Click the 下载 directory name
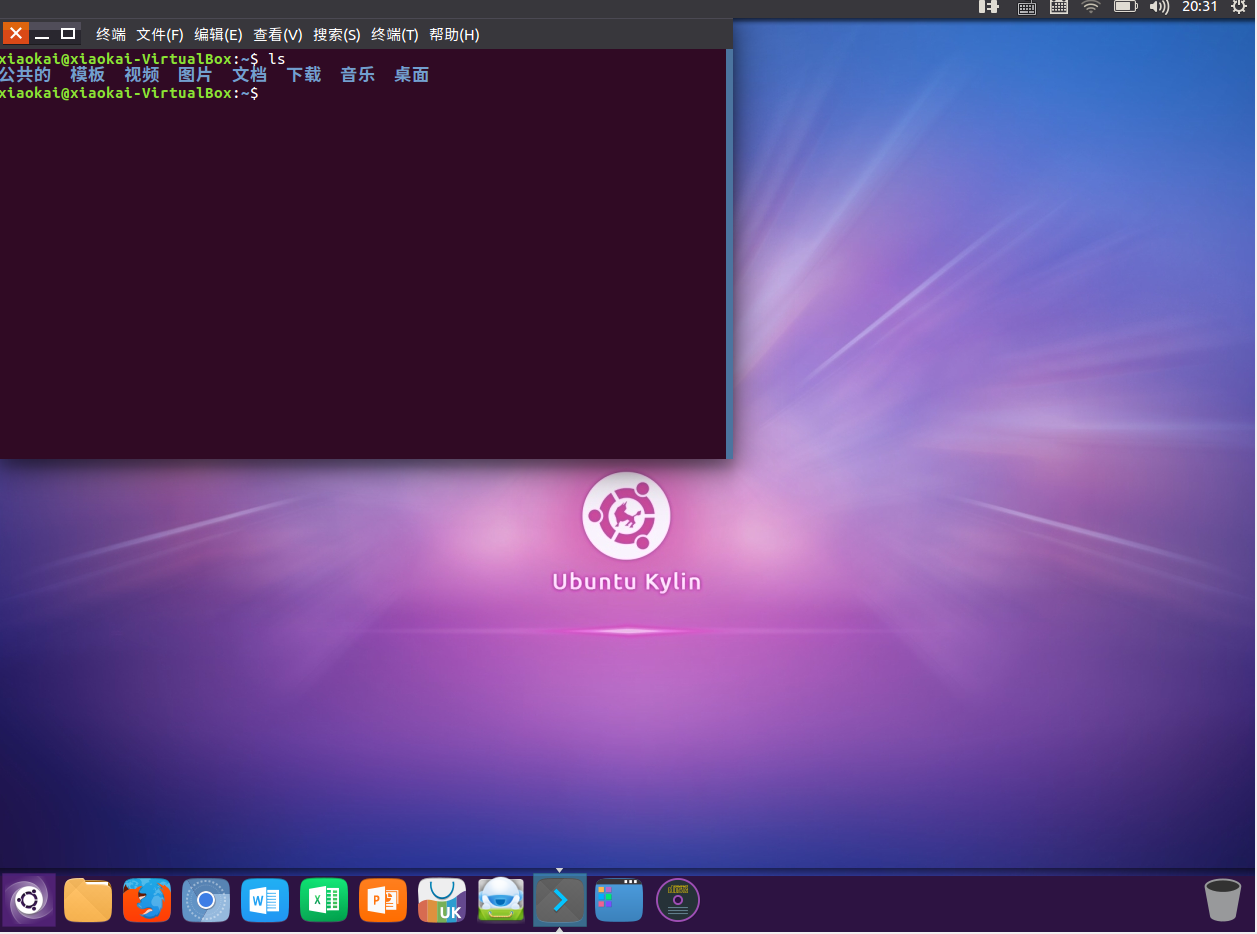The height and width of the screenshot is (934, 1257). pyautogui.click(x=304, y=75)
